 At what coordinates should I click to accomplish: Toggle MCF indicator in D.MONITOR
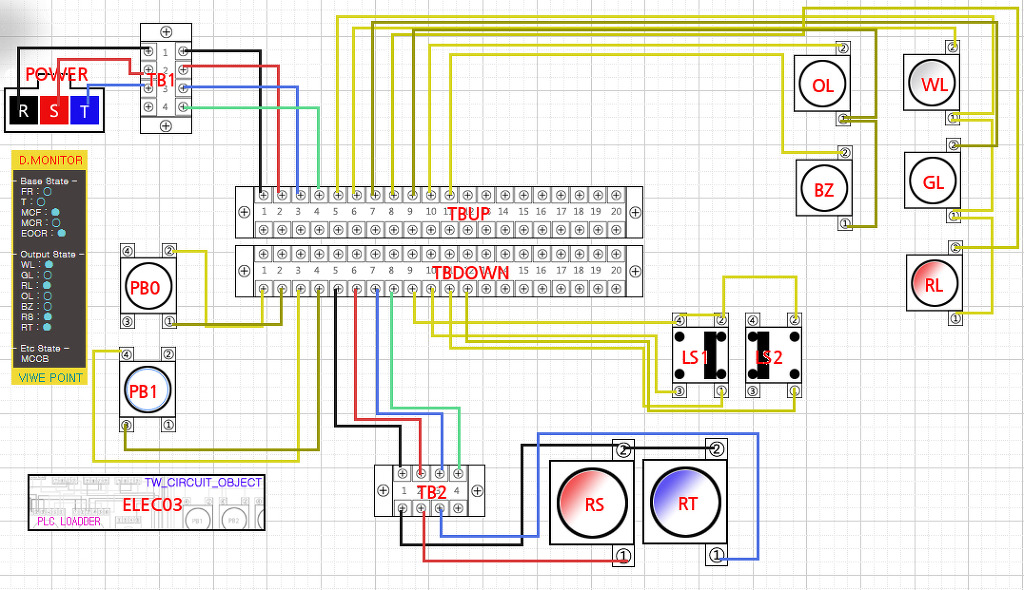(x=56, y=212)
